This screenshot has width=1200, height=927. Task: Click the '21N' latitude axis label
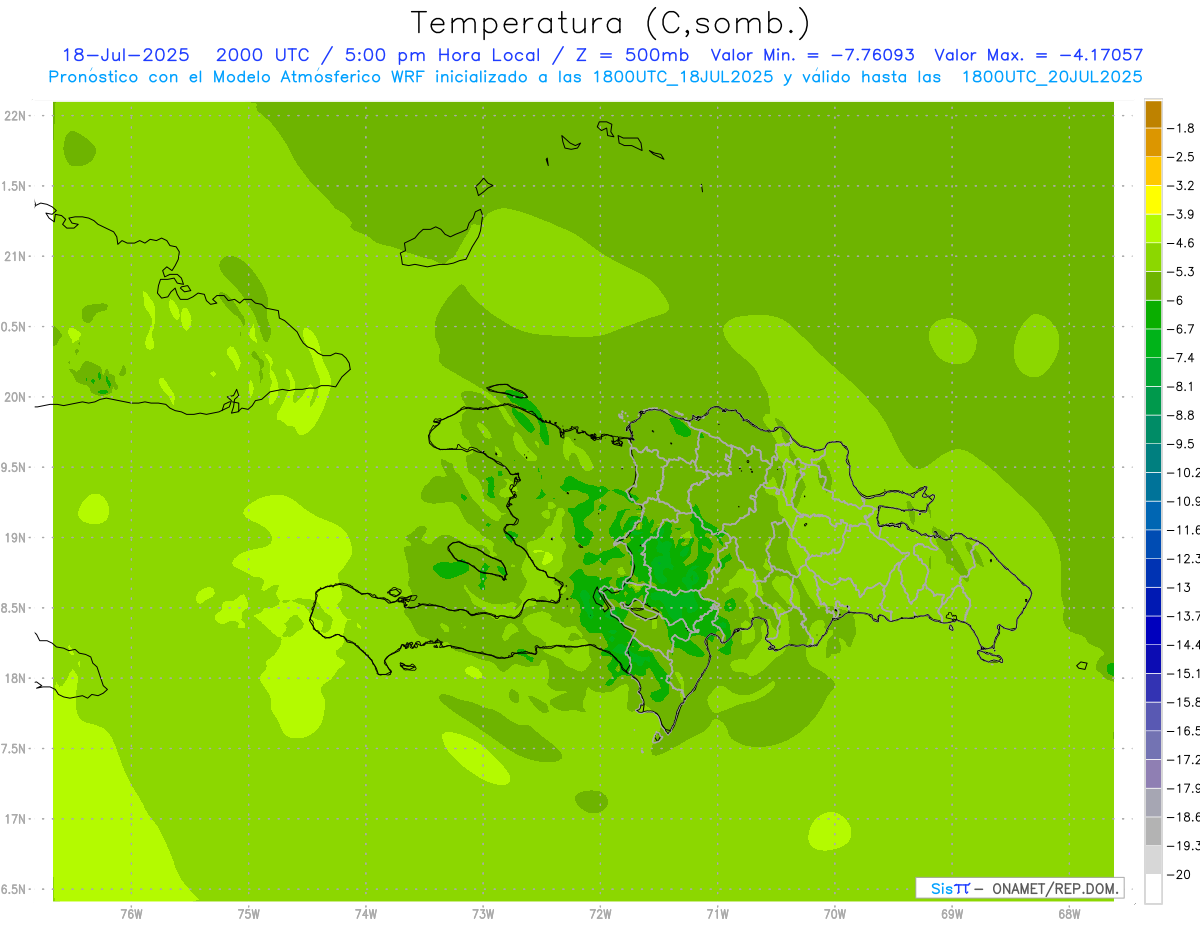[15, 256]
